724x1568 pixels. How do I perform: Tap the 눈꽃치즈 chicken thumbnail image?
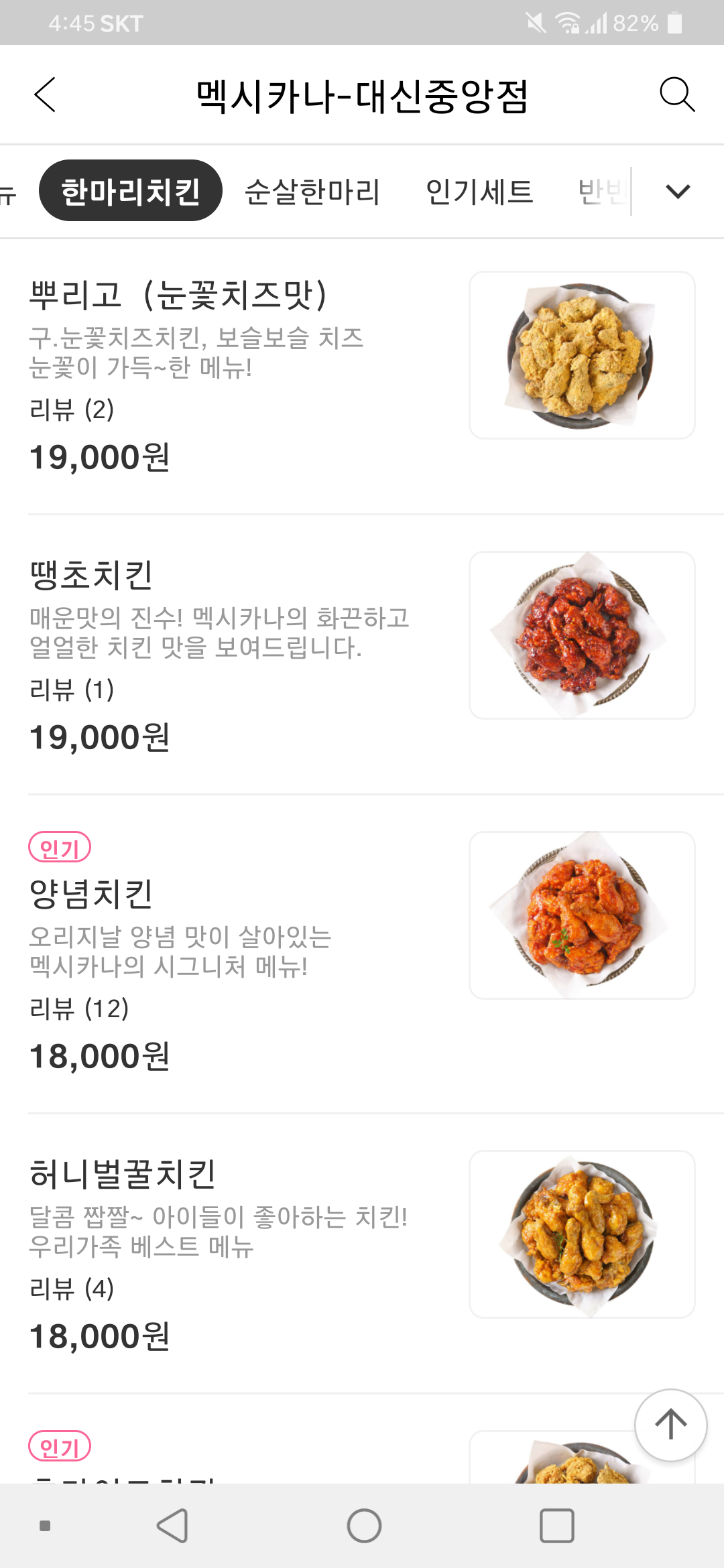click(582, 355)
